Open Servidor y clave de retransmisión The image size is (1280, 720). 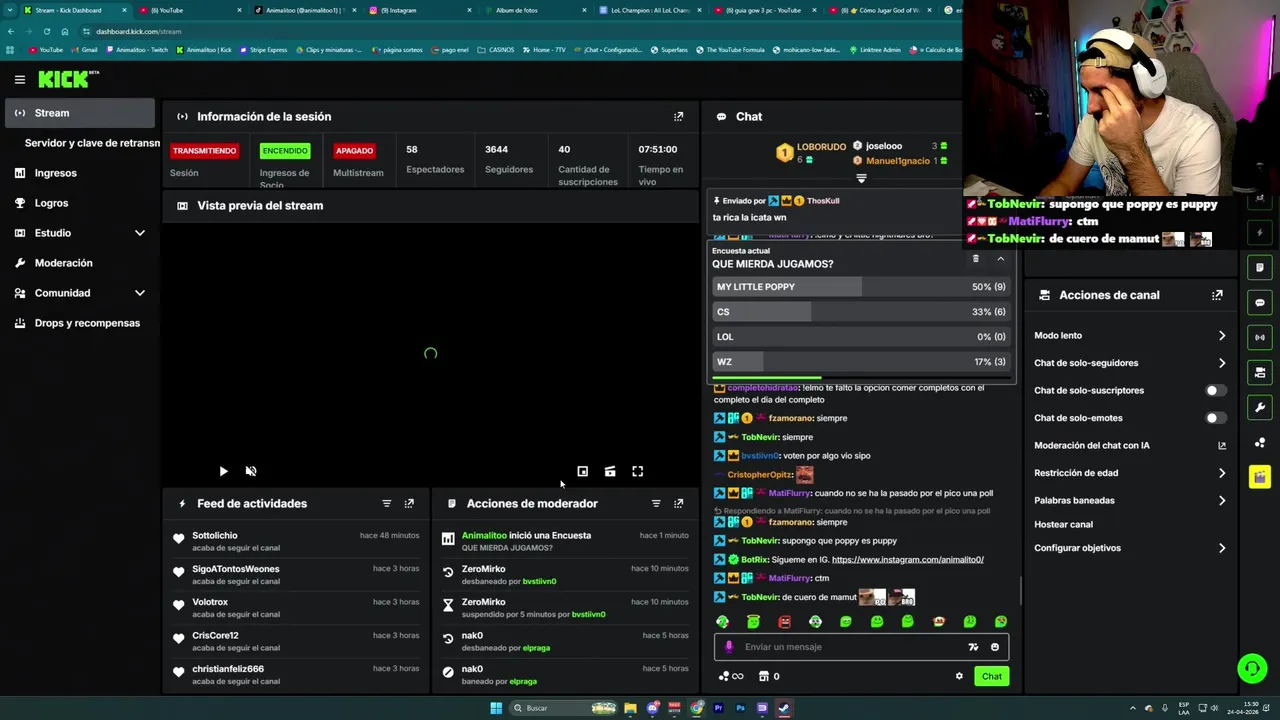click(x=90, y=143)
